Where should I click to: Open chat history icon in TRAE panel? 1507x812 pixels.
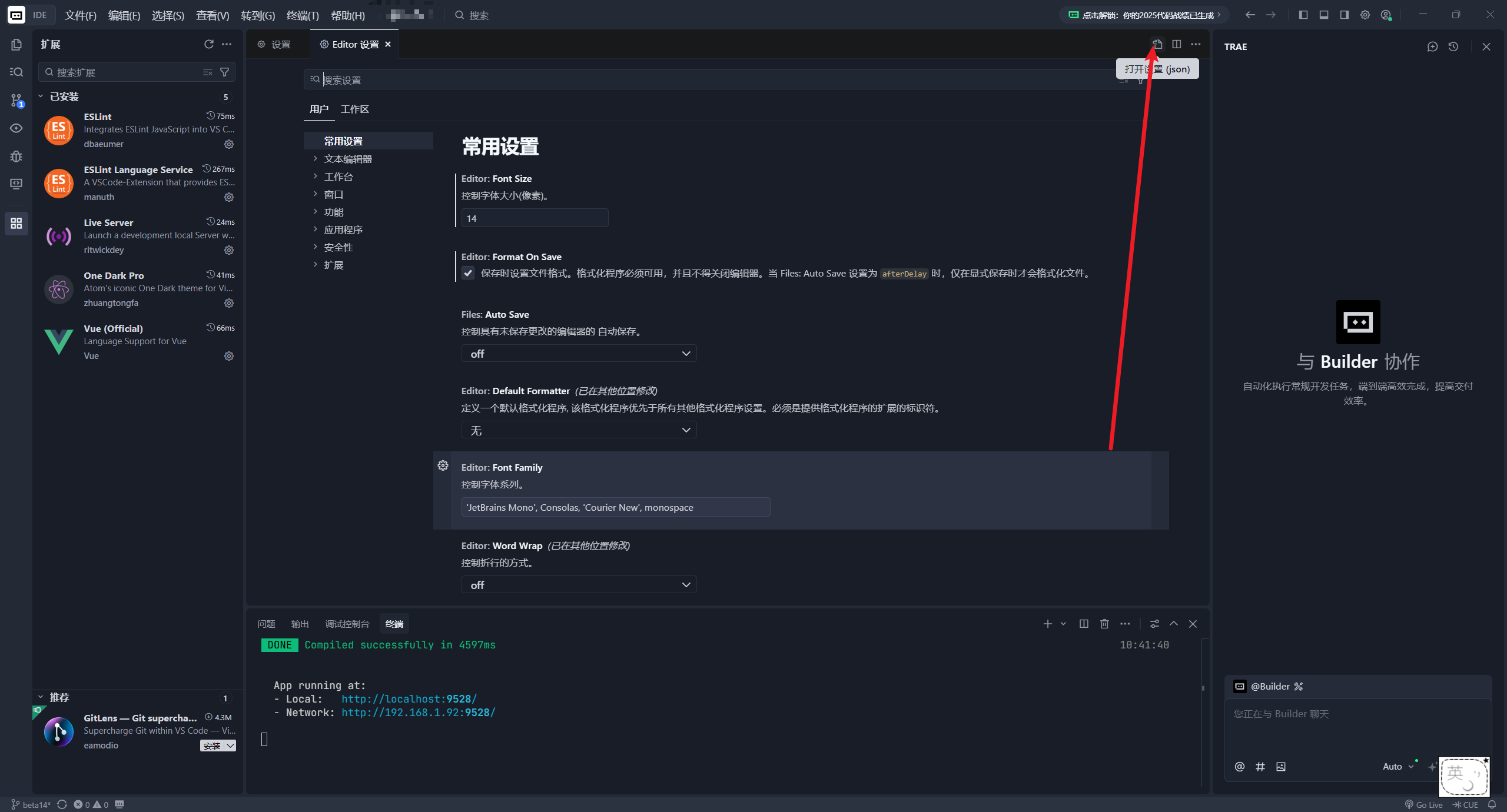[1453, 46]
